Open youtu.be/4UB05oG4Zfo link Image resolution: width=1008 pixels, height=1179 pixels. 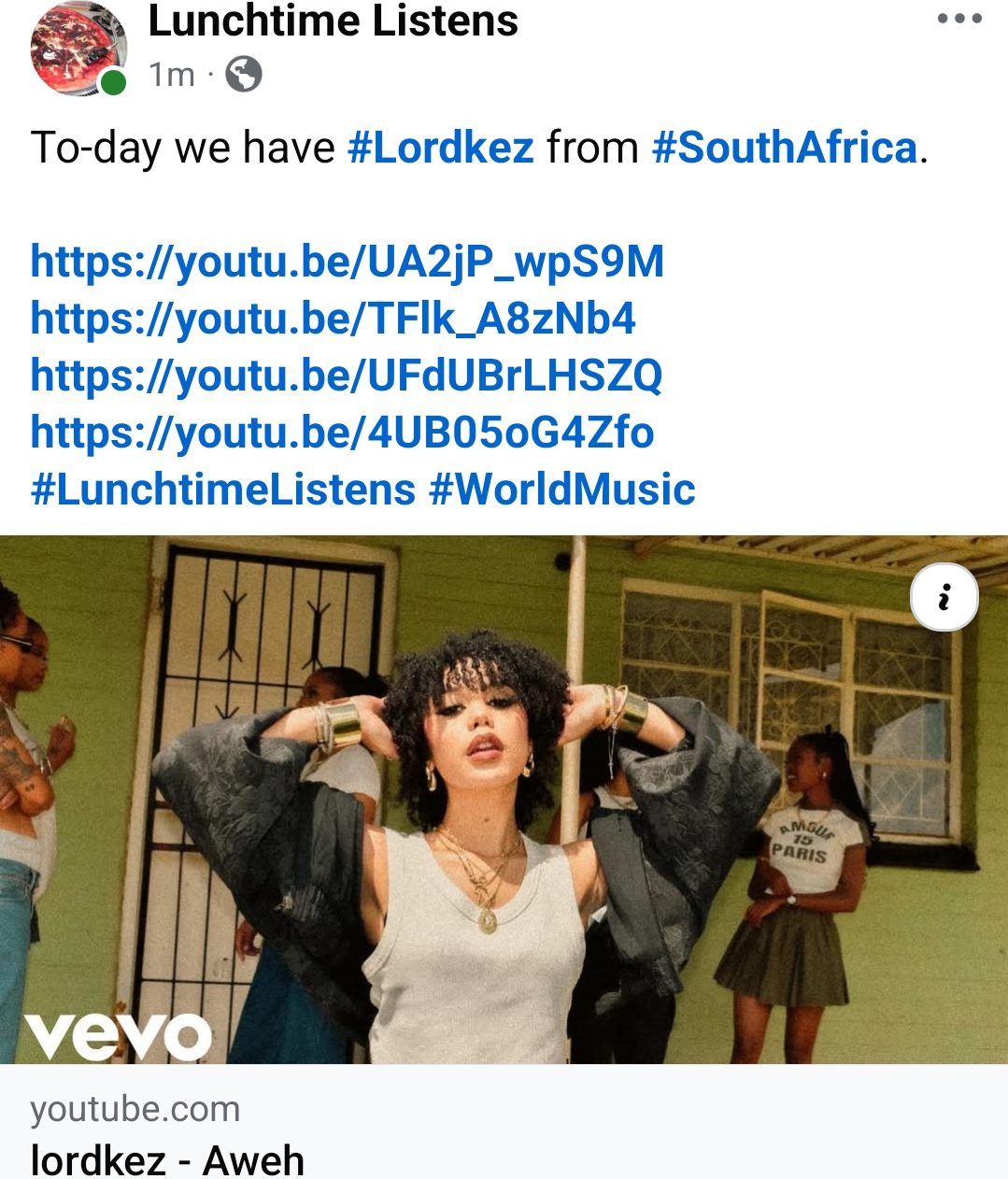pos(342,433)
